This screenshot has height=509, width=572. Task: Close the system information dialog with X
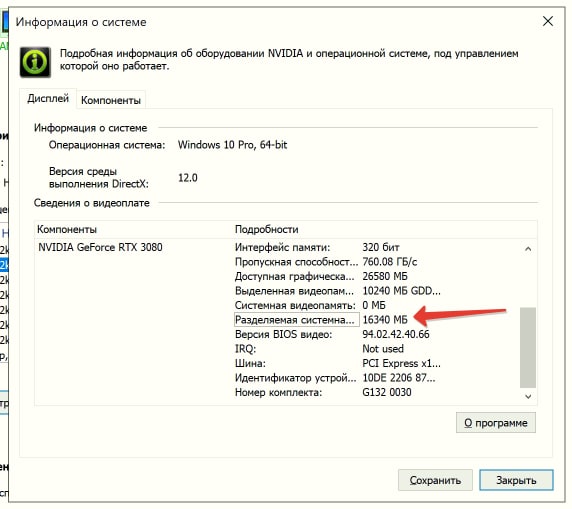[548, 21]
